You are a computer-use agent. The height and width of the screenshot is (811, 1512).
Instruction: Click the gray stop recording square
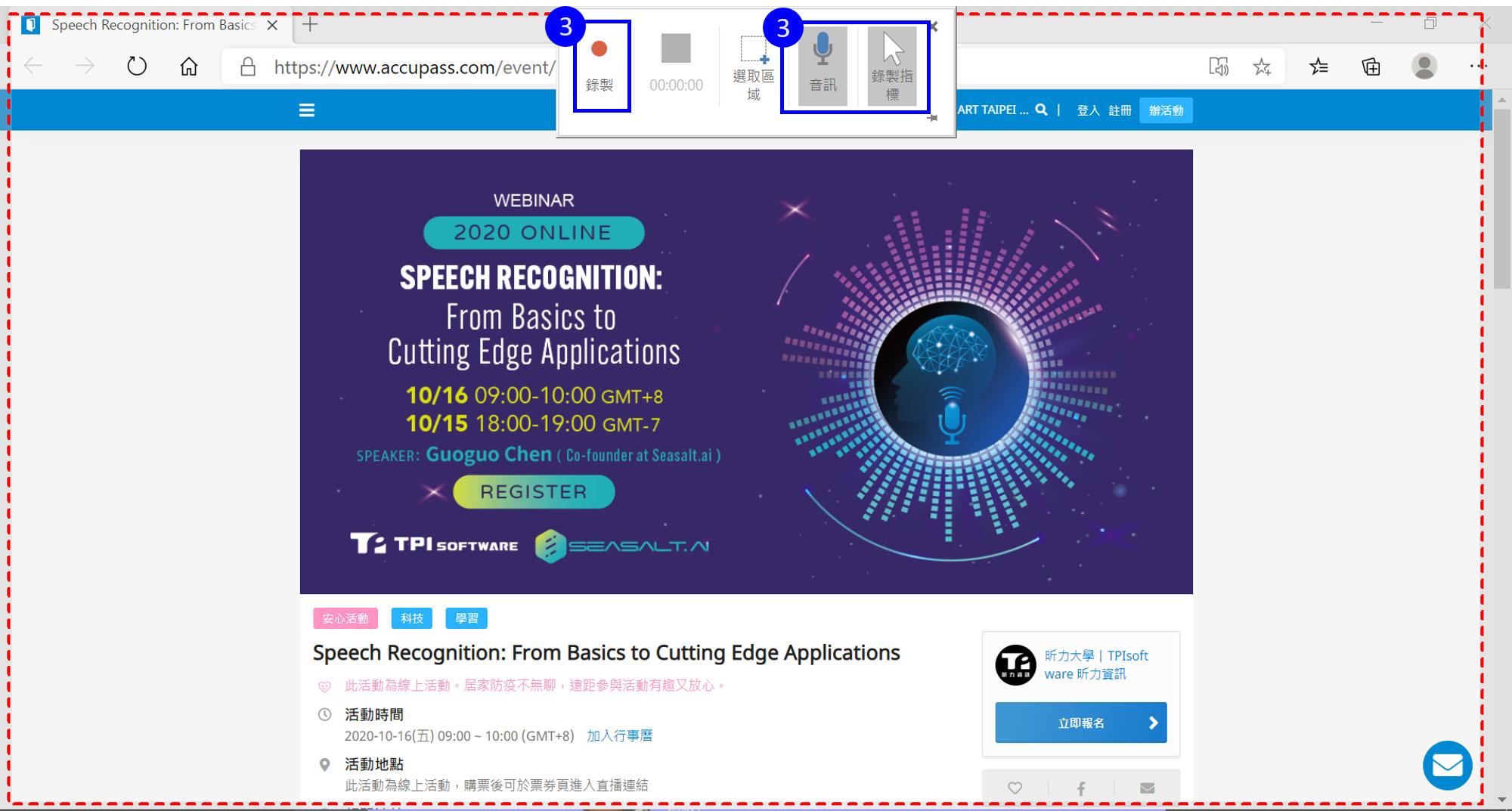click(x=676, y=48)
